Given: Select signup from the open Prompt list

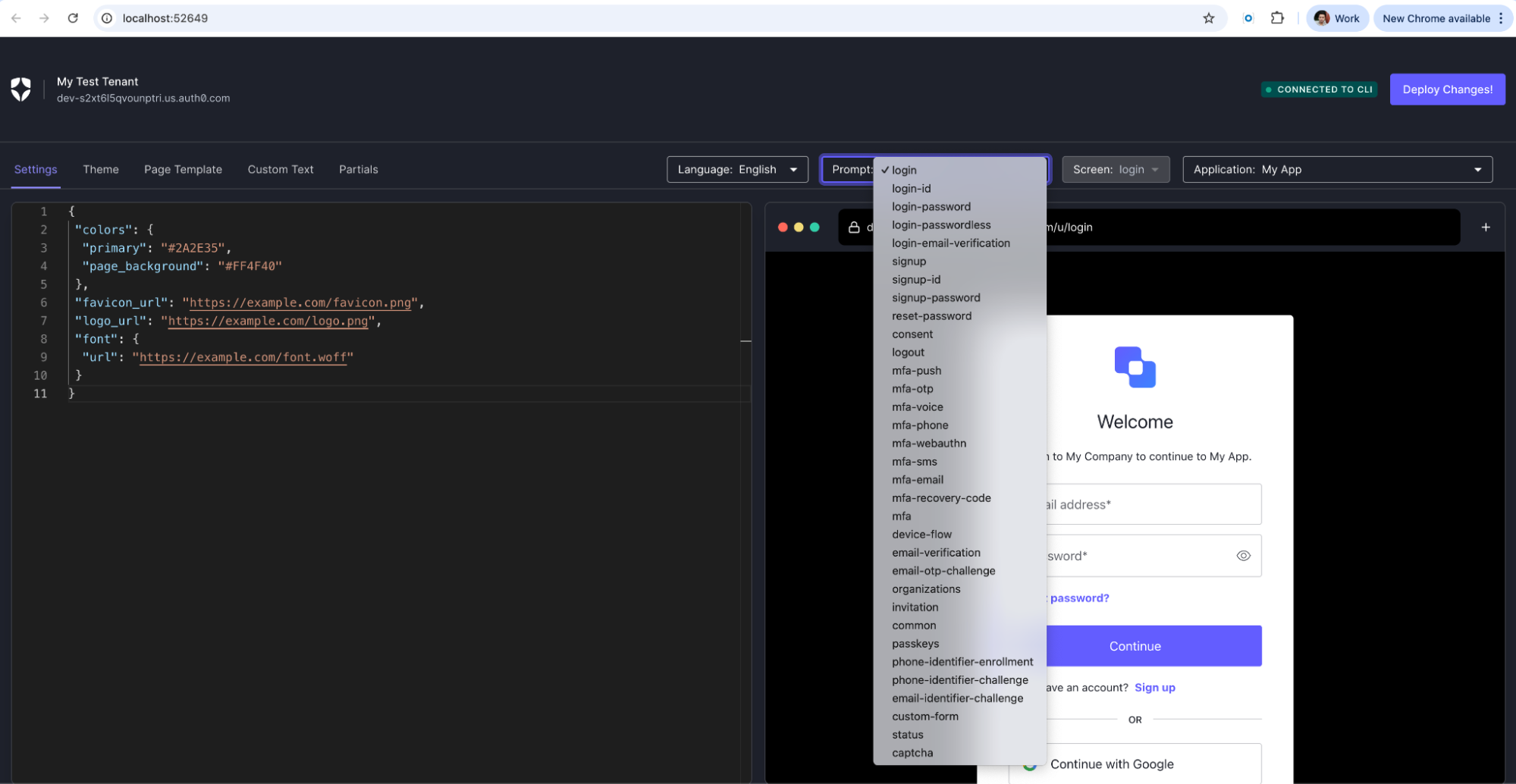Looking at the screenshot, I should [x=909, y=261].
